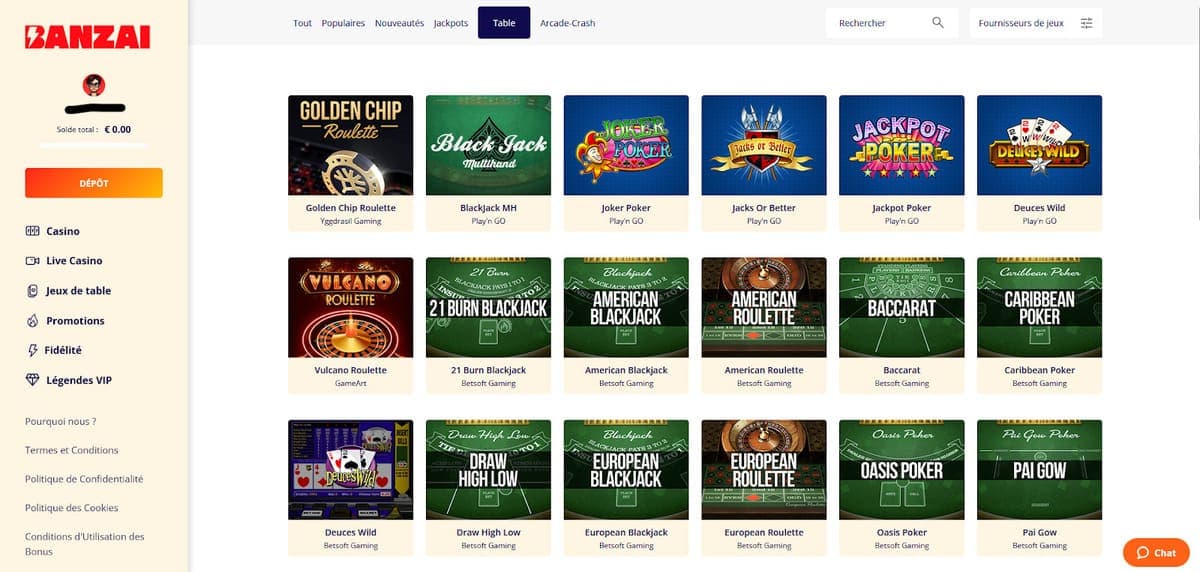The image size is (1200, 572).
Task: Open the American Blackjack thumbnail
Action: (626, 307)
